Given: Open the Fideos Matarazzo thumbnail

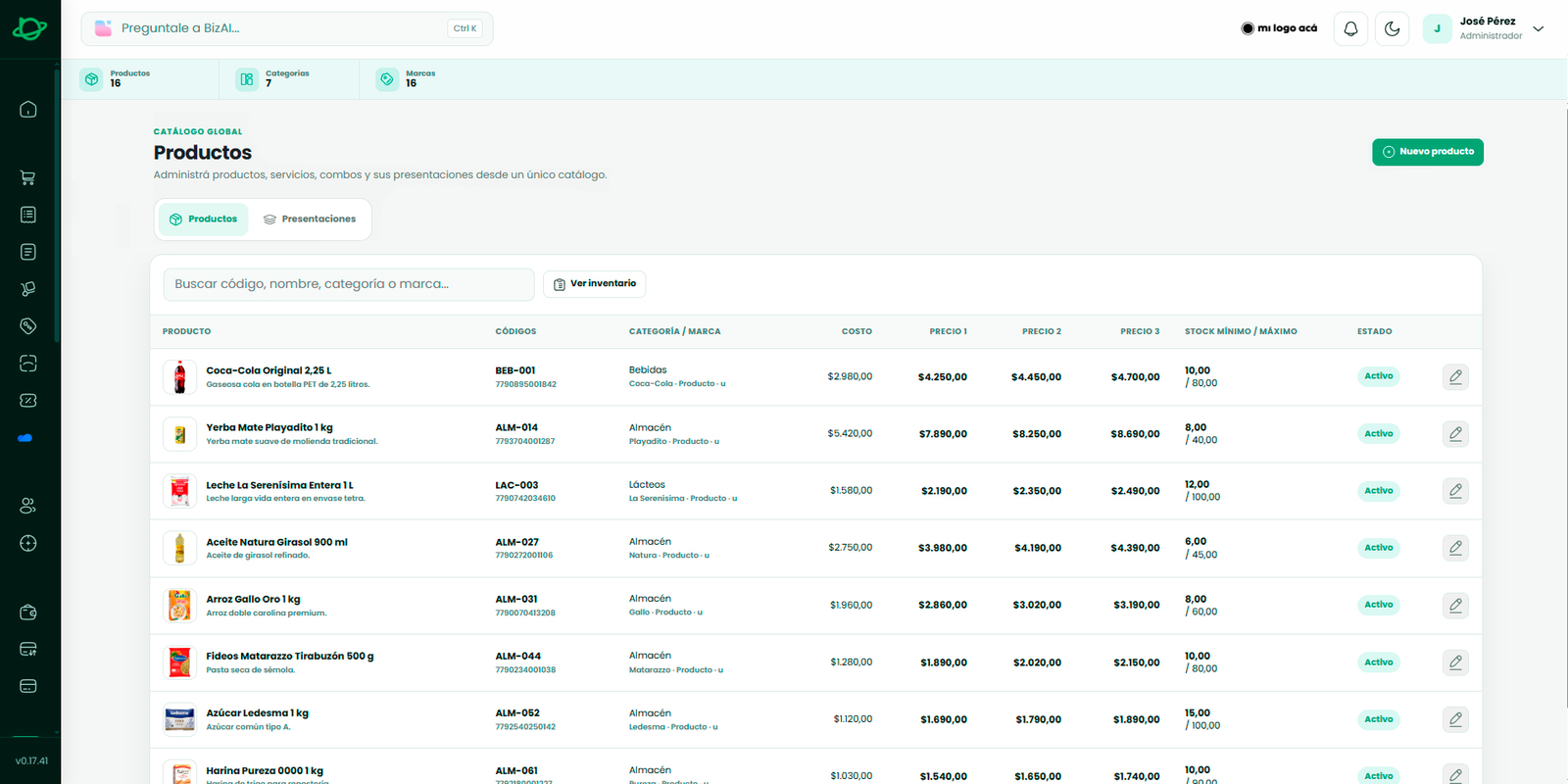Looking at the screenshot, I should [x=179, y=662].
